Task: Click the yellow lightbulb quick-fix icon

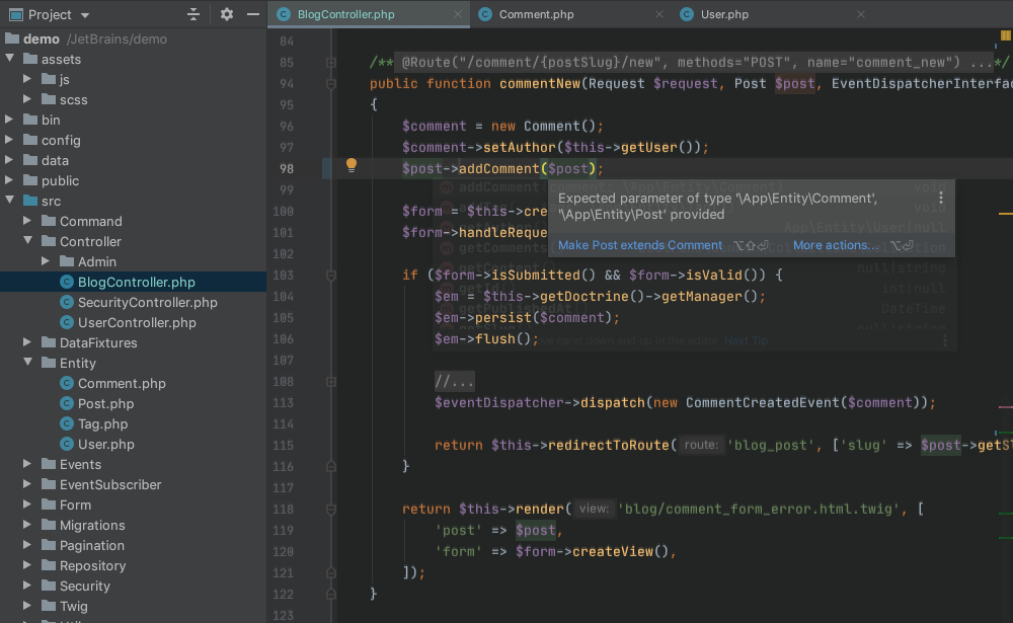Action: click(351, 166)
